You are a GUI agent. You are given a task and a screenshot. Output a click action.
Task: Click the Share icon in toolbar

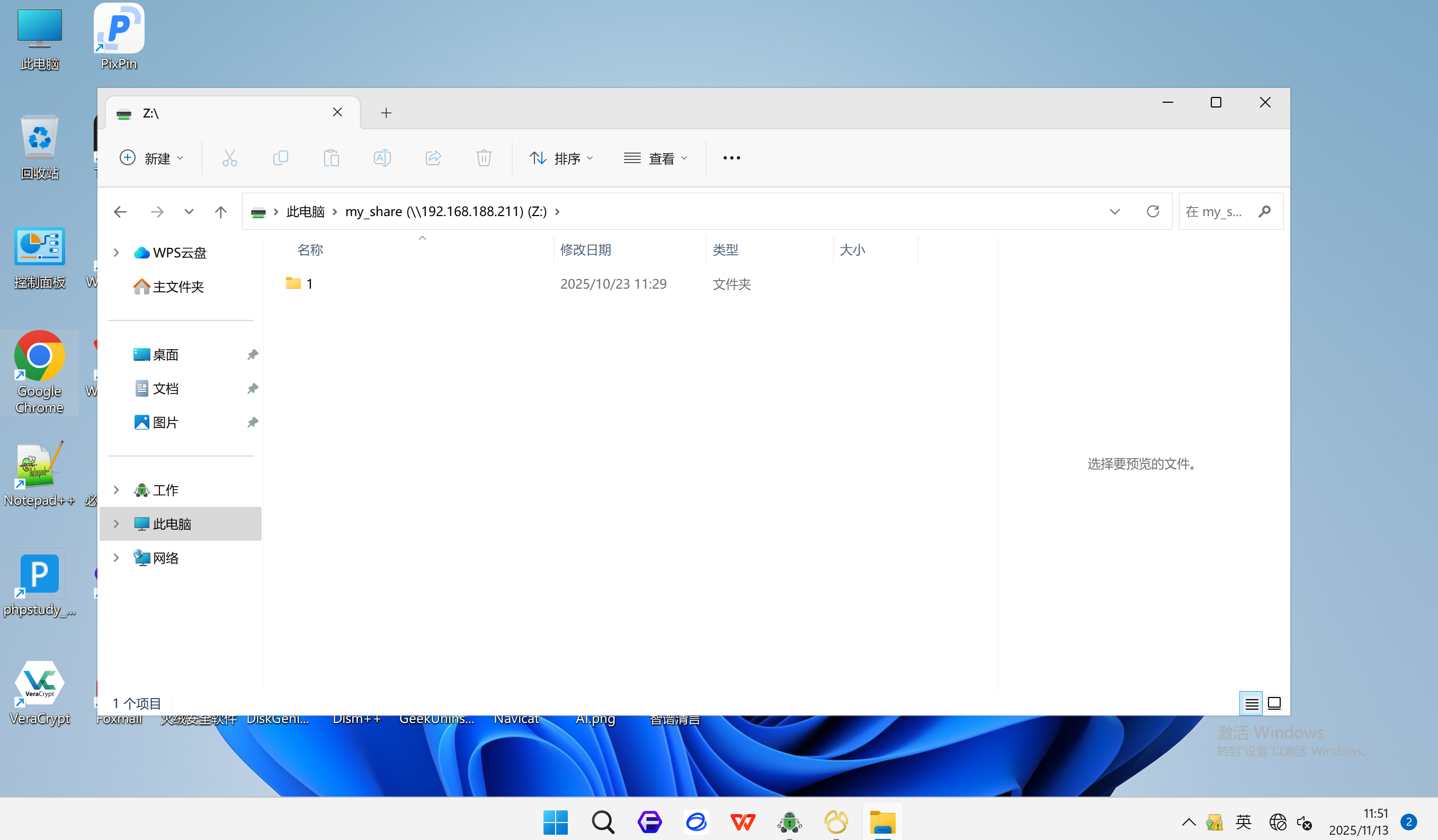click(x=433, y=158)
